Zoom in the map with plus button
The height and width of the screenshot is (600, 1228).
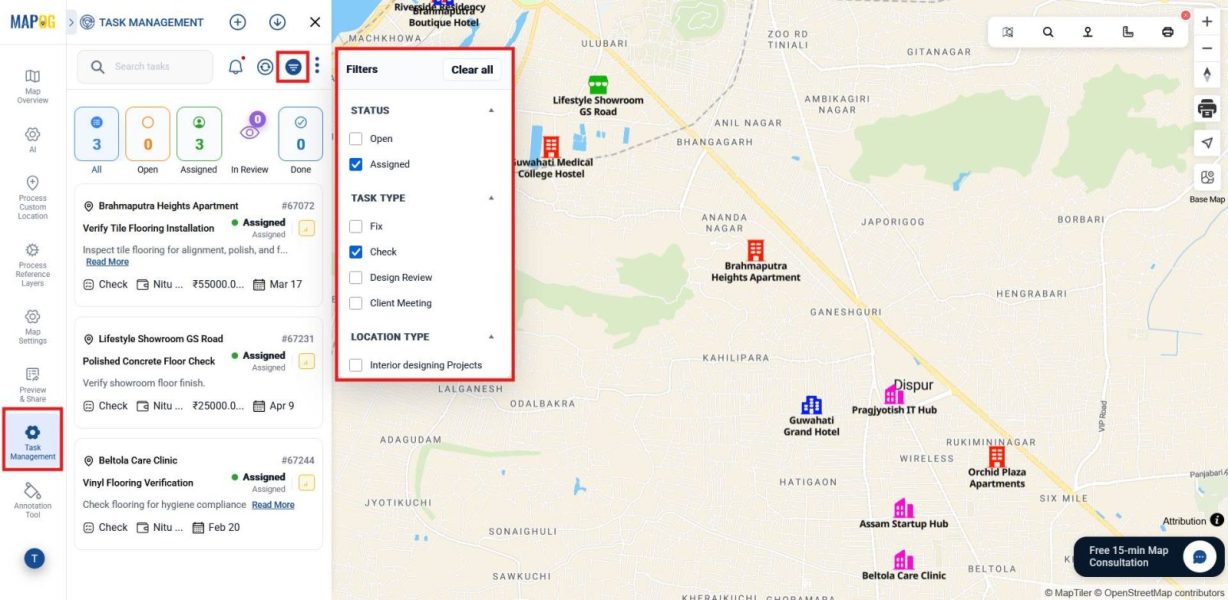pos(1206,21)
